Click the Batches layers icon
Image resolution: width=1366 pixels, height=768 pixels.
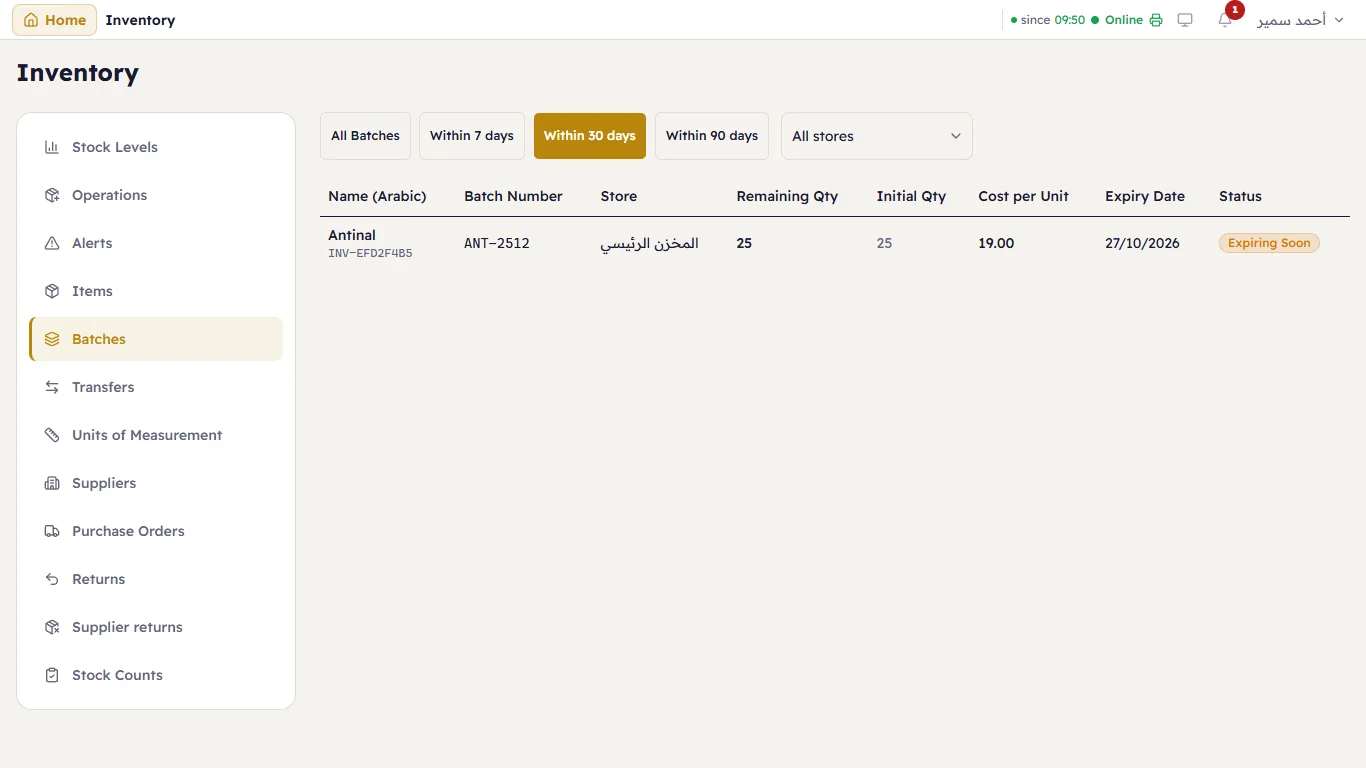click(52, 339)
